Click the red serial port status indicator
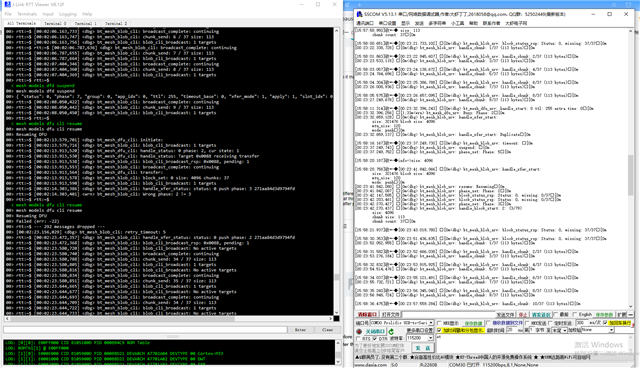Screen dimensions: 640x368 359,331
